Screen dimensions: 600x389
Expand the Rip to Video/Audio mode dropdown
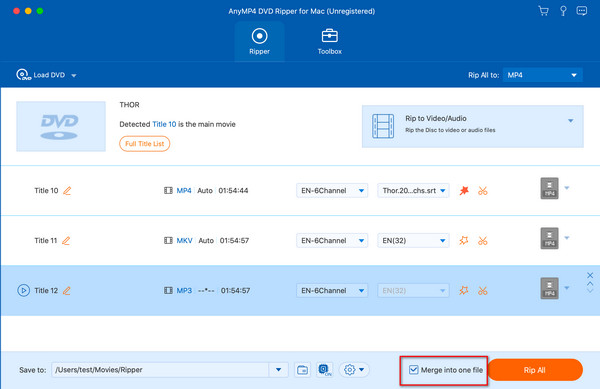tap(571, 121)
